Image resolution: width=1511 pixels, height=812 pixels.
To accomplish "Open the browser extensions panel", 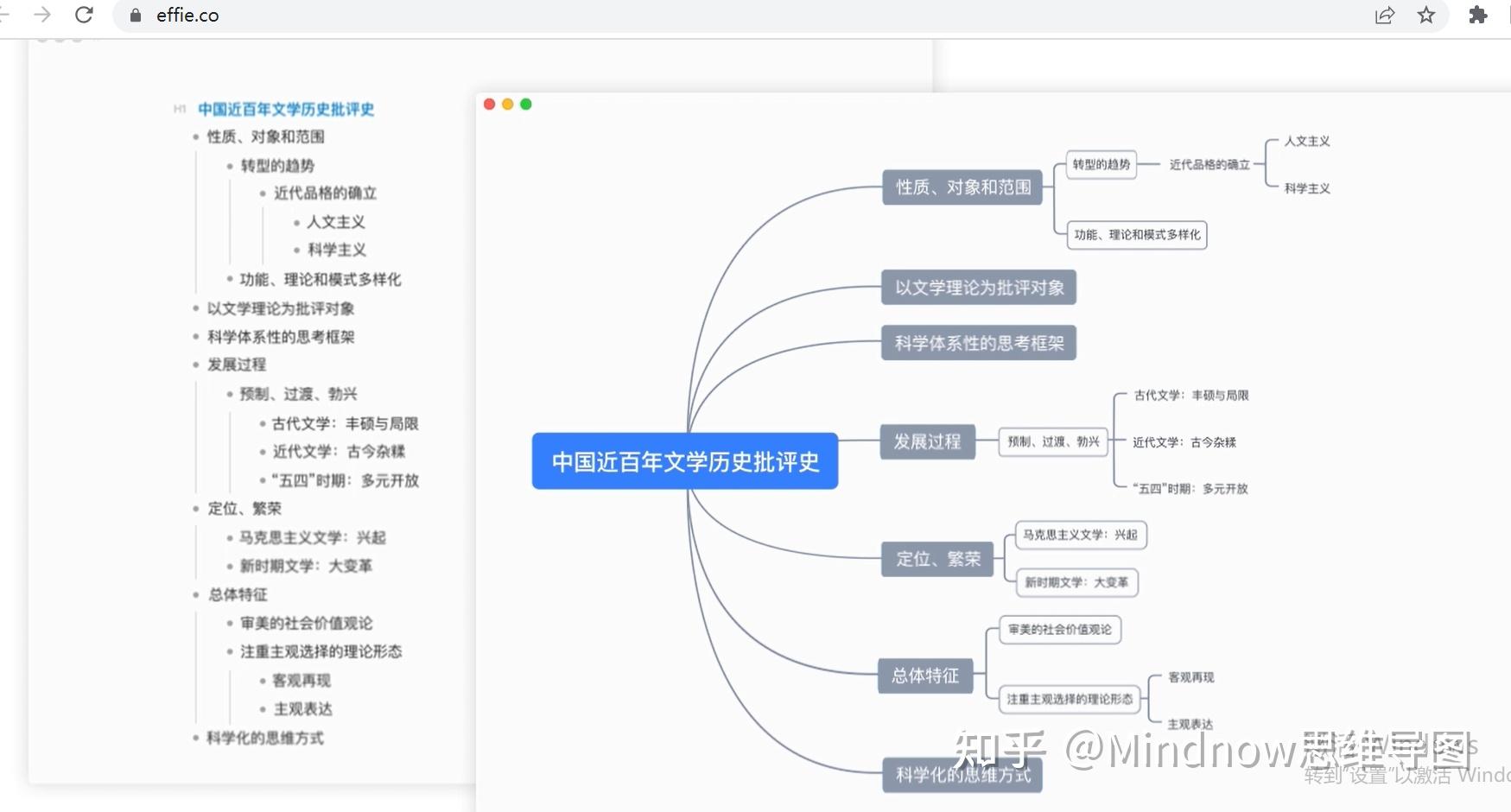I will click(x=1478, y=15).
